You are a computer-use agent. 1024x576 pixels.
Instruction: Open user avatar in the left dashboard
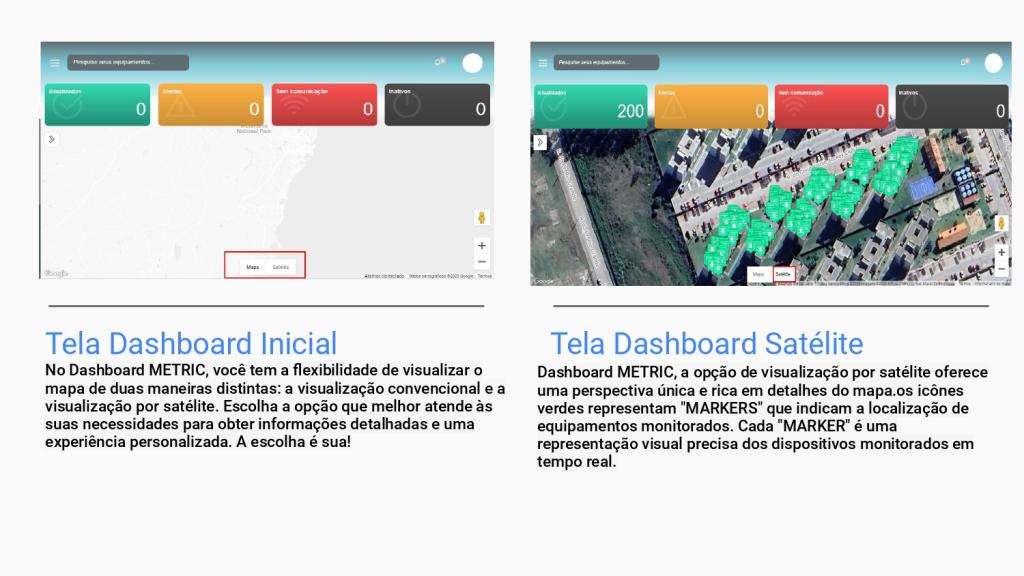click(472, 63)
